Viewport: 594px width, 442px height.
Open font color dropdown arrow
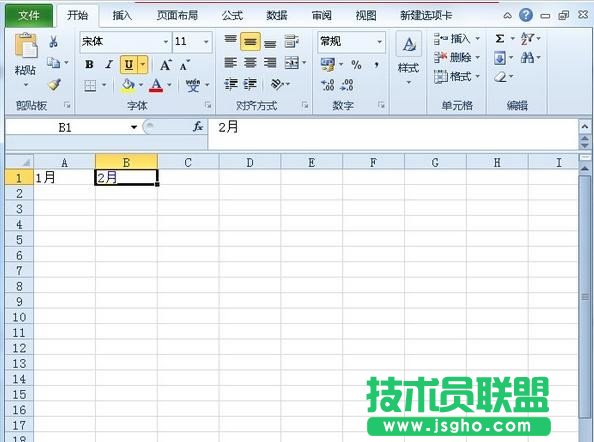(x=169, y=85)
